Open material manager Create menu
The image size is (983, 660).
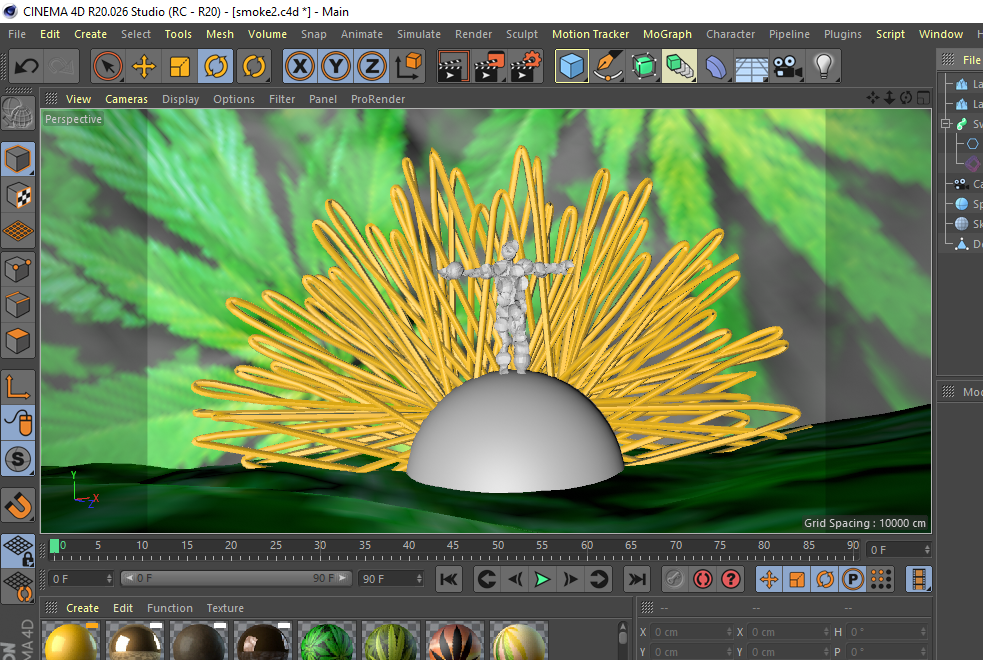pyautogui.click(x=82, y=608)
